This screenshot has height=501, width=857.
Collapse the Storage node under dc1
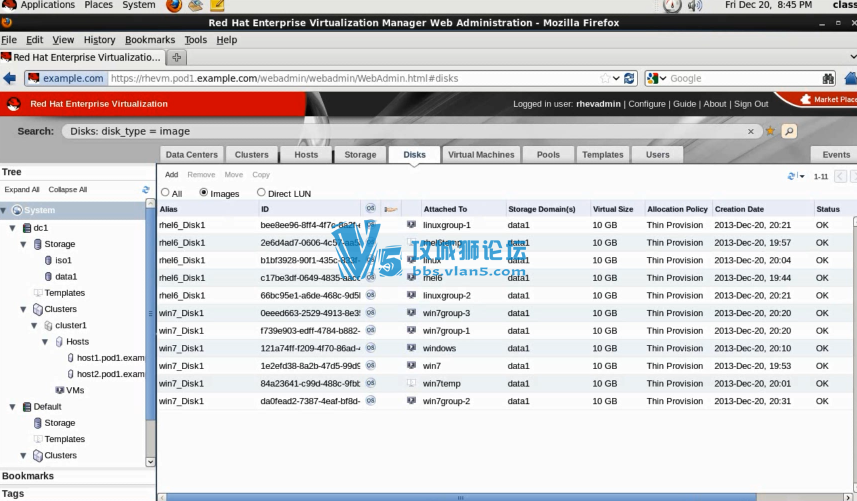tap(24, 244)
